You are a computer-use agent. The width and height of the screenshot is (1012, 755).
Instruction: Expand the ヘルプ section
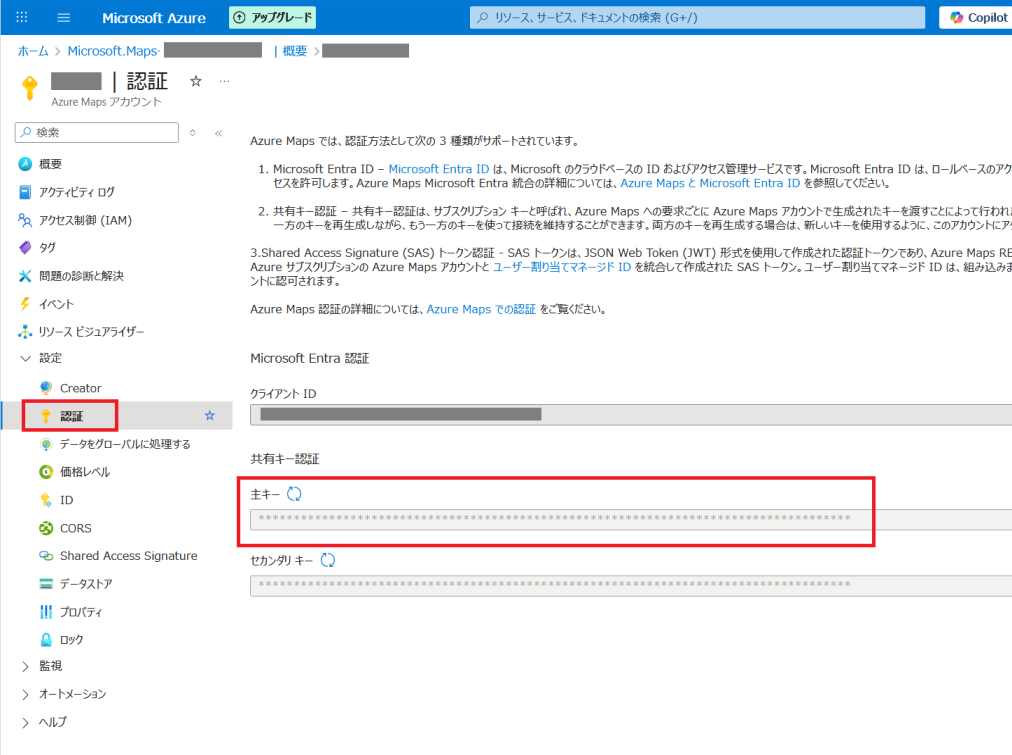(x=25, y=722)
